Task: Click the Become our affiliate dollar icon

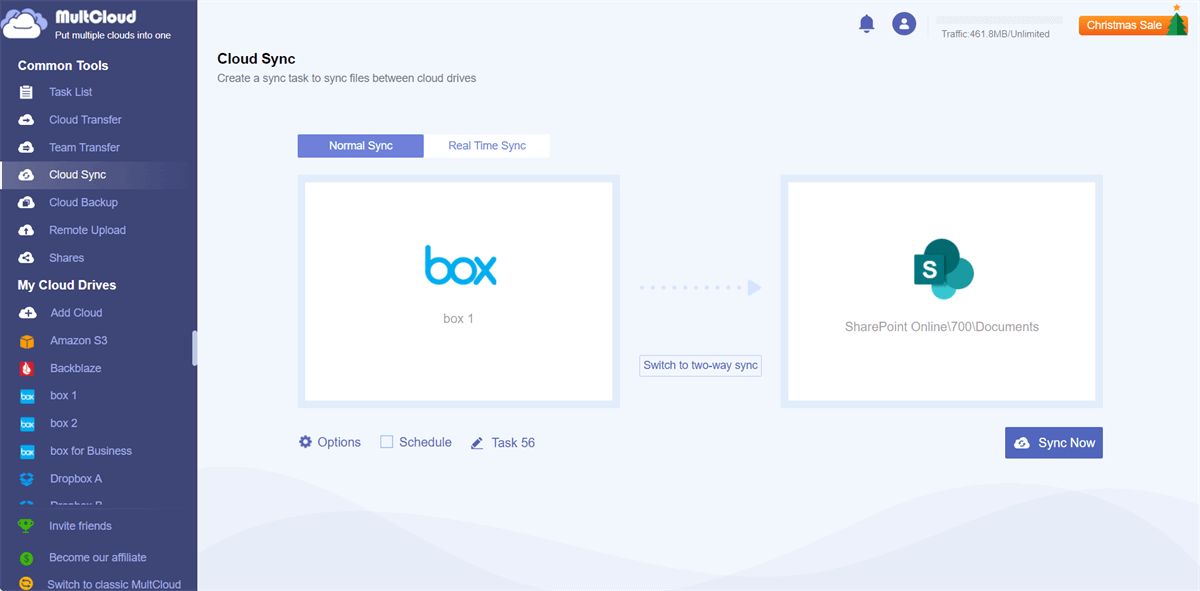Action: pyautogui.click(x=27, y=558)
